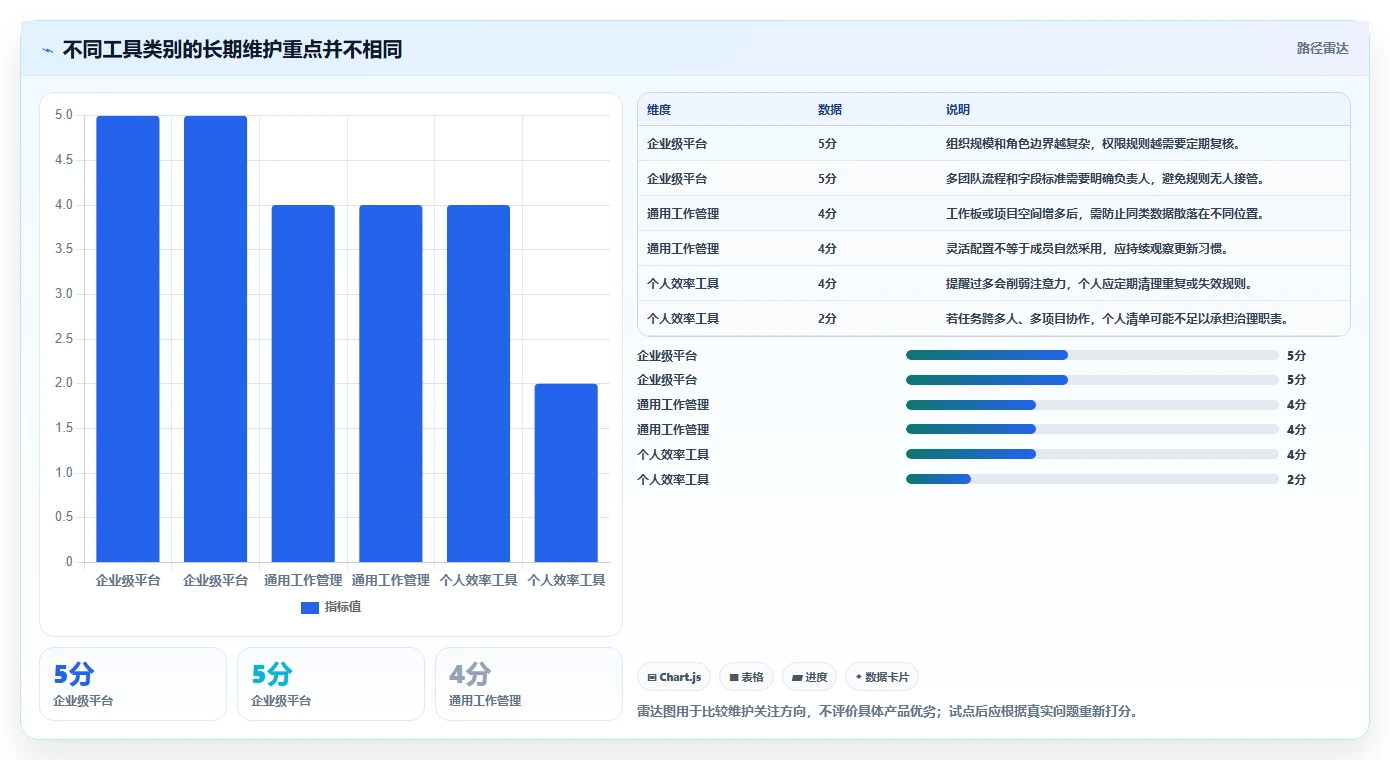Click the 路径雷达 label in the header
The image size is (1390, 760).
(1323, 48)
